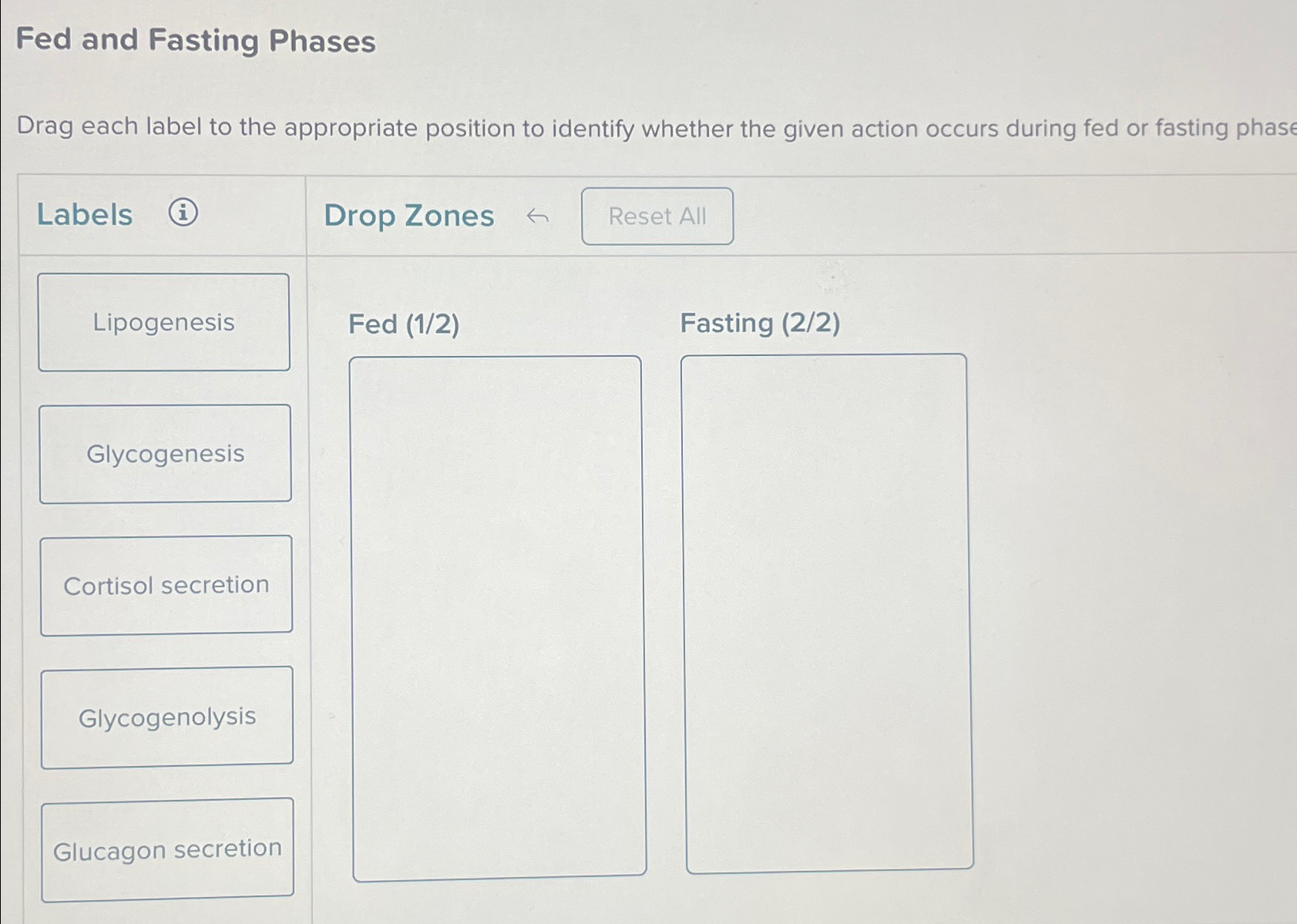Click inside the empty Fed container
Image resolution: width=1297 pixels, height=924 pixels.
pos(497,539)
